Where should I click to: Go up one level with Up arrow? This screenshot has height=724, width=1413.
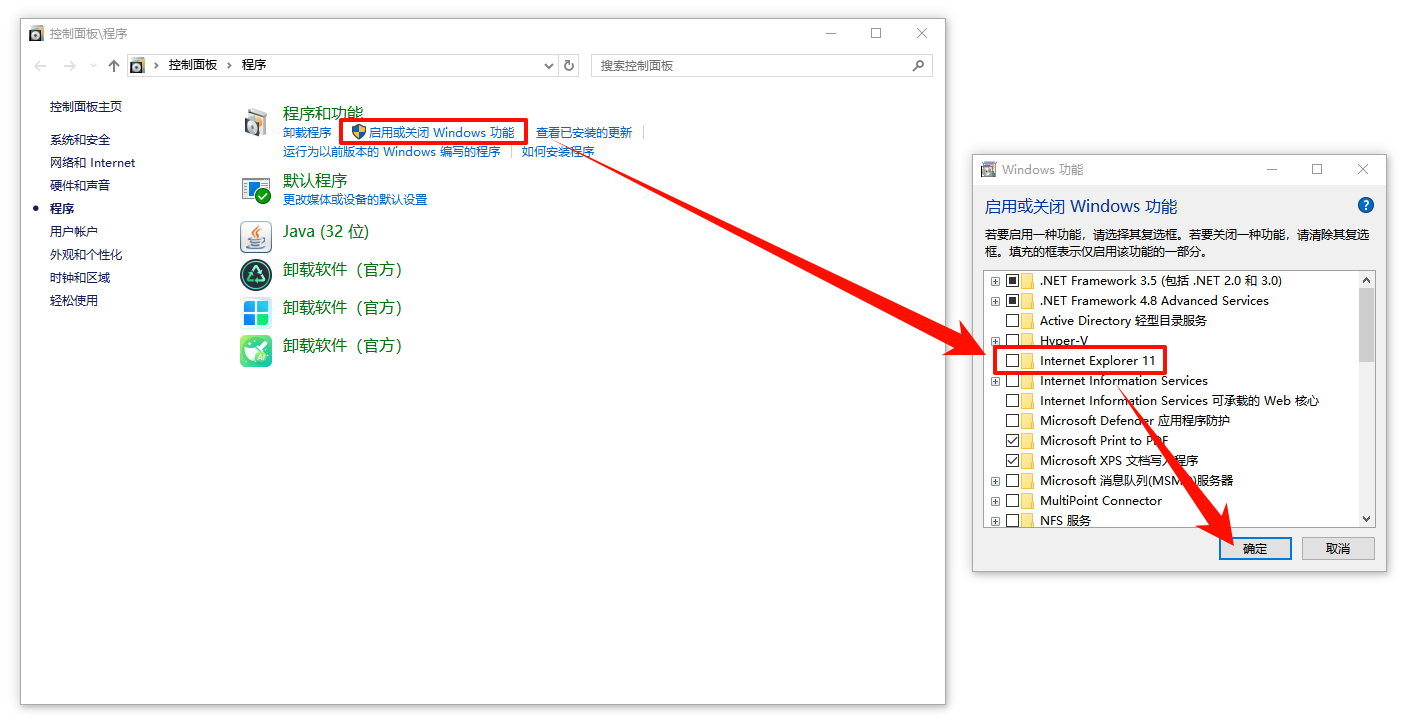(x=113, y=65)
